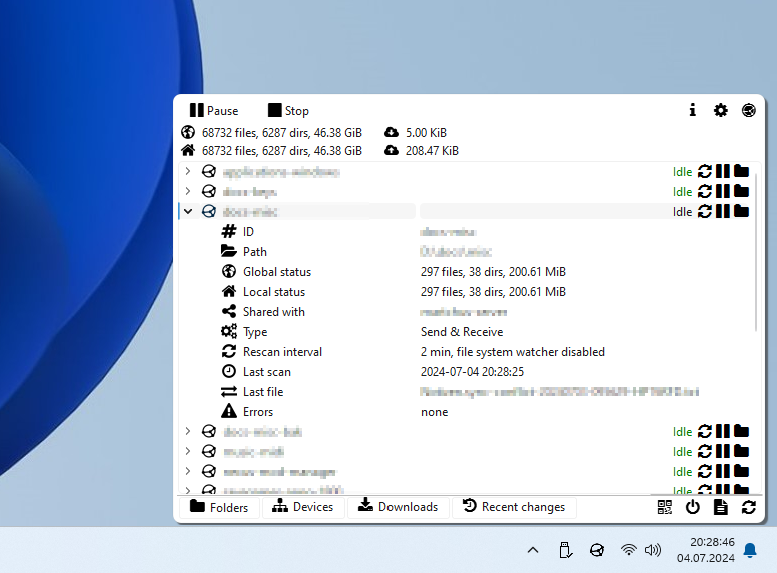
Task: Open the Syncthing about info icon
Action: (x=692, y=111)
